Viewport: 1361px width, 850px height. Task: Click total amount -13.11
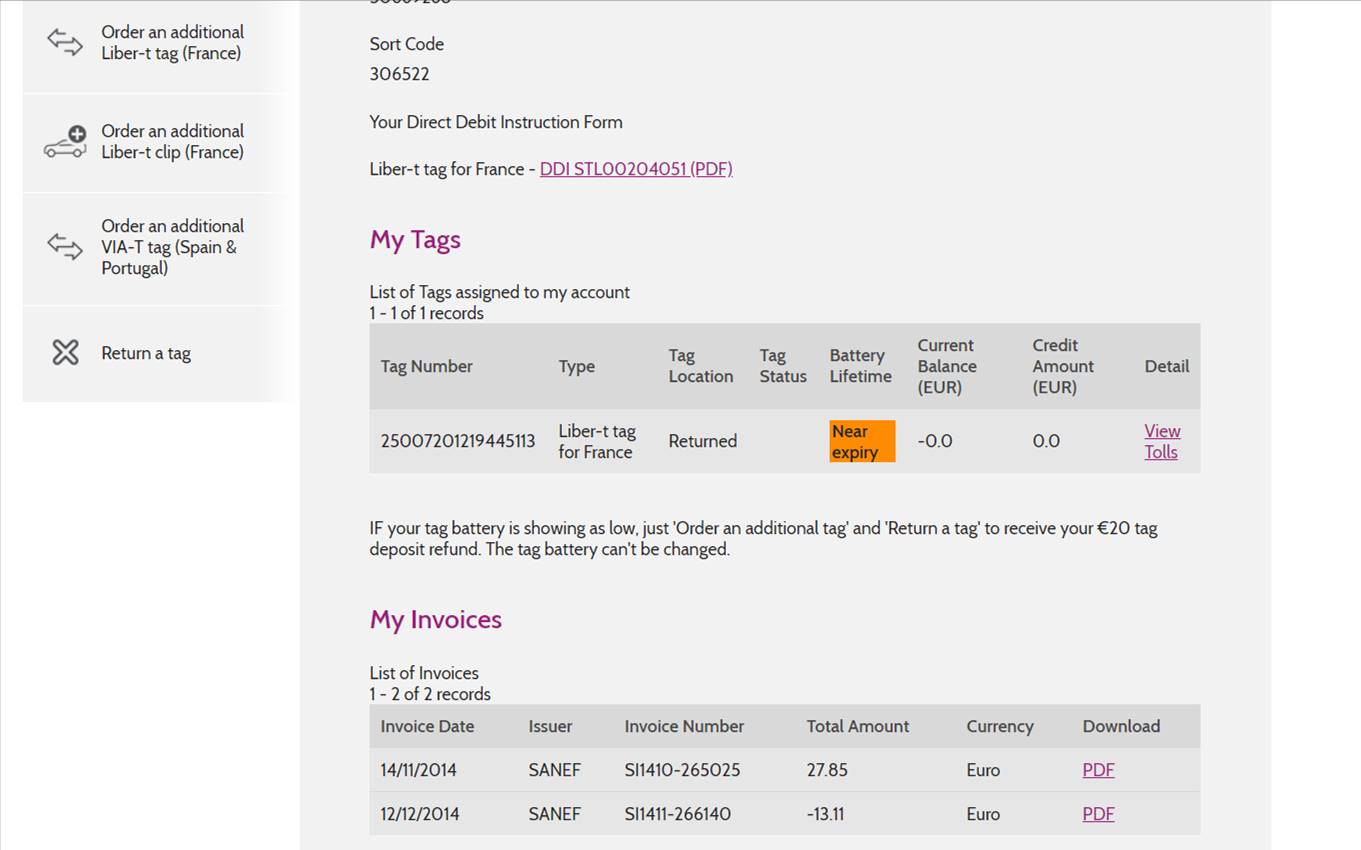tap(826, 814)
